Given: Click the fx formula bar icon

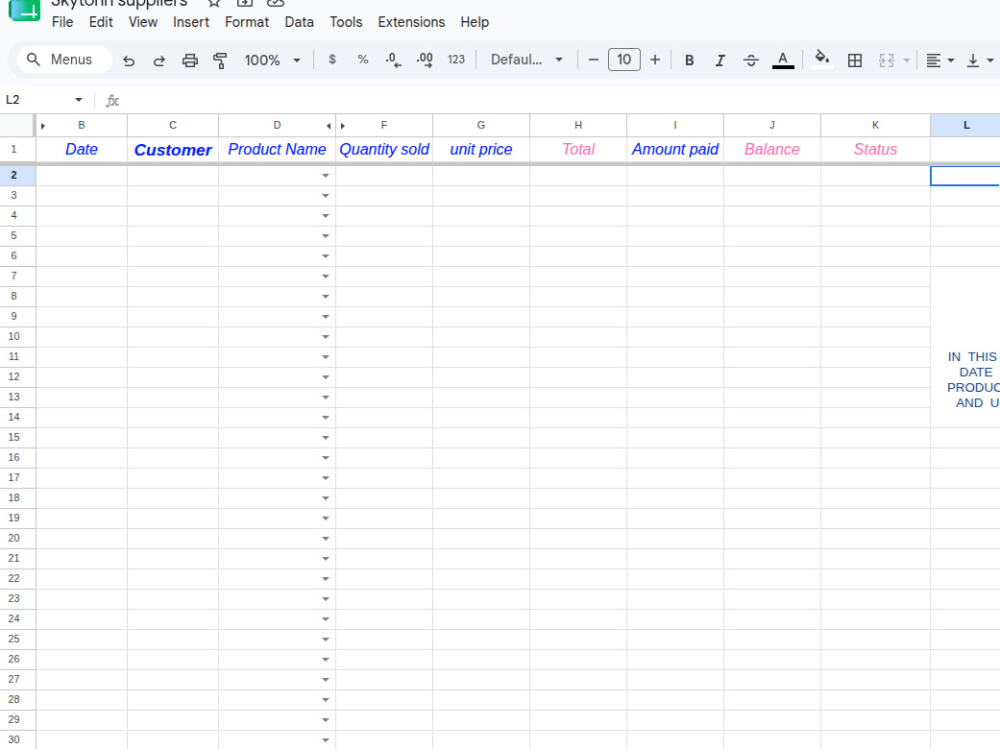Looking at the screenshot, I should [112, 100].
